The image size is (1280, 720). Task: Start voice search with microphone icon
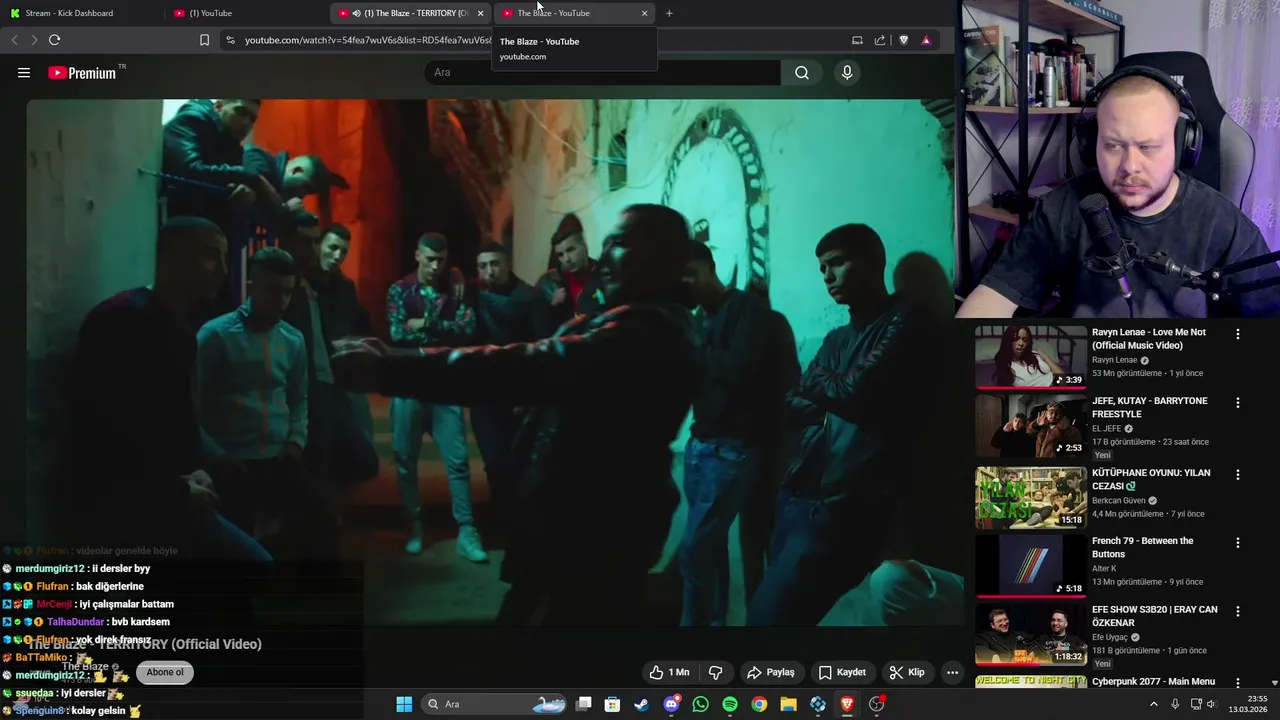(x=847, y=73)
